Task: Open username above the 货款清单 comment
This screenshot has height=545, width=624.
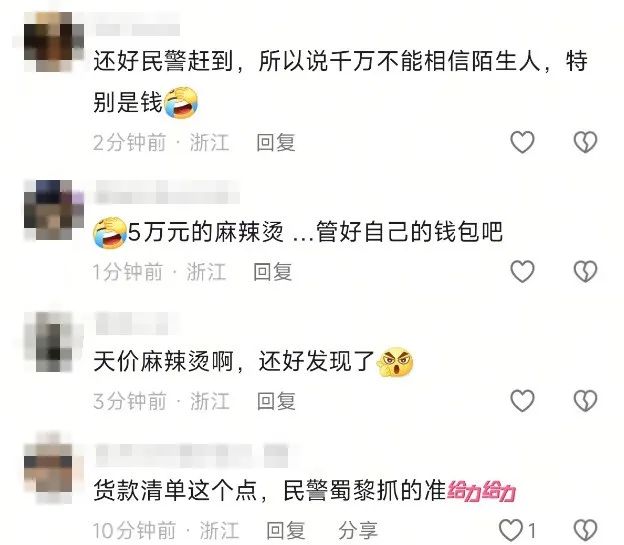Action: [x=192, y=455]
